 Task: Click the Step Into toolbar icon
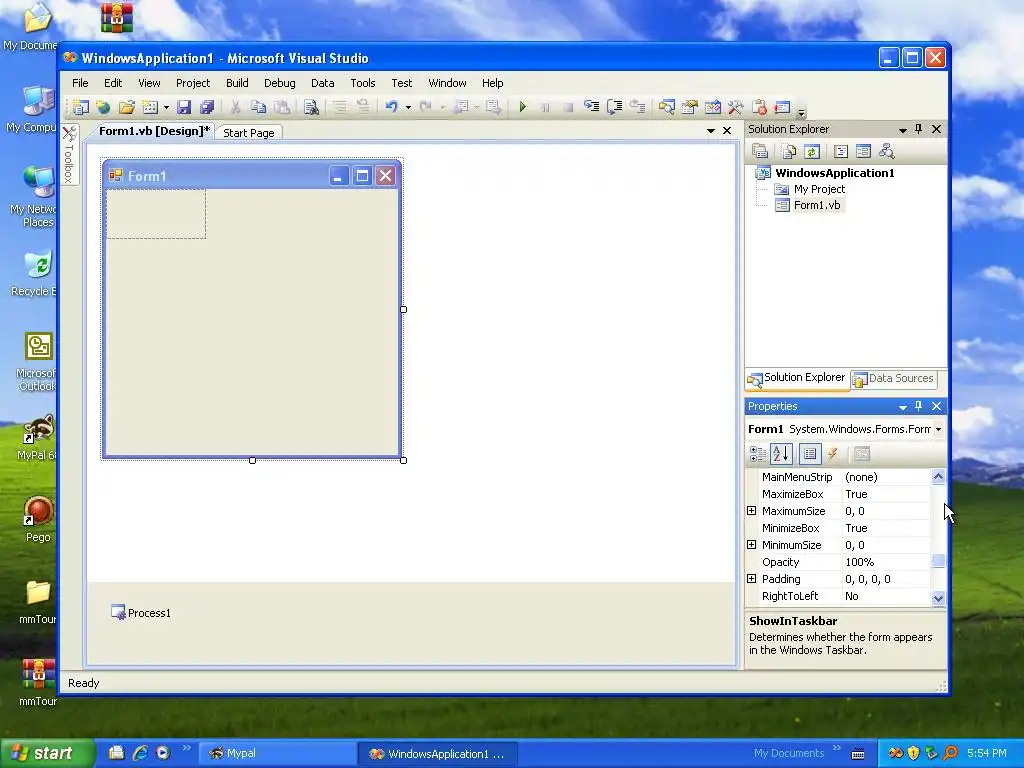coord(592,106)
